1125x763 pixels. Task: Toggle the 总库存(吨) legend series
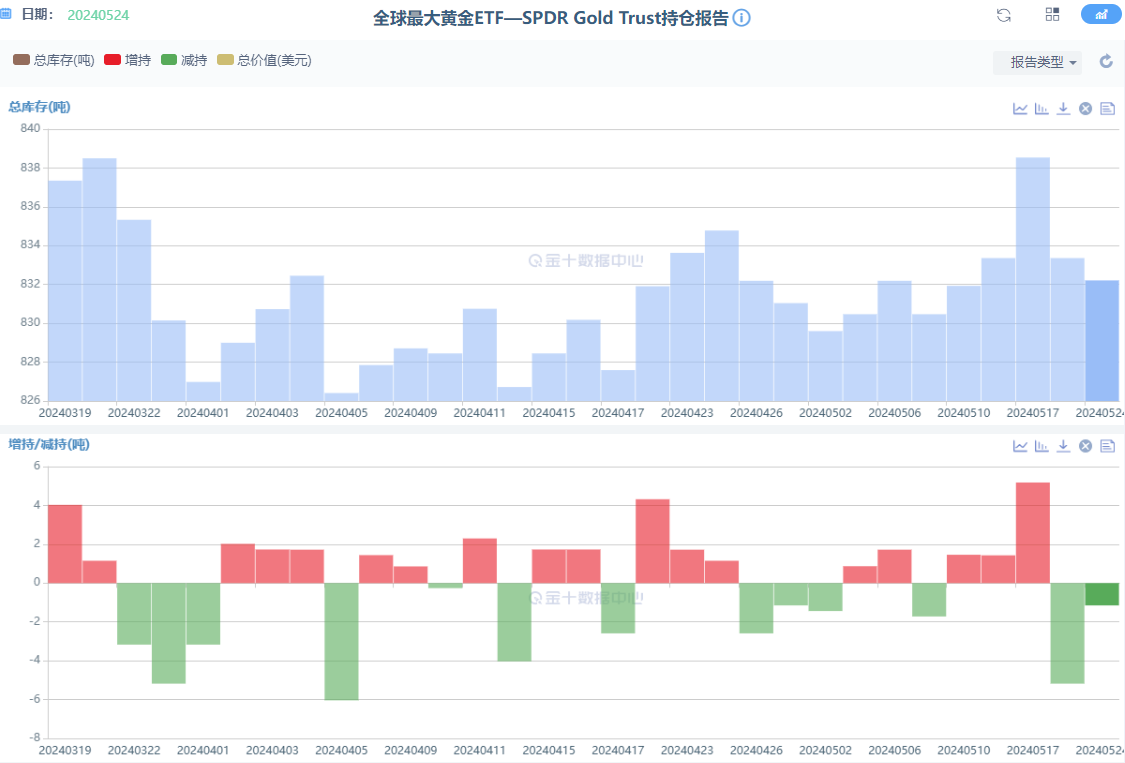(54, 60)
